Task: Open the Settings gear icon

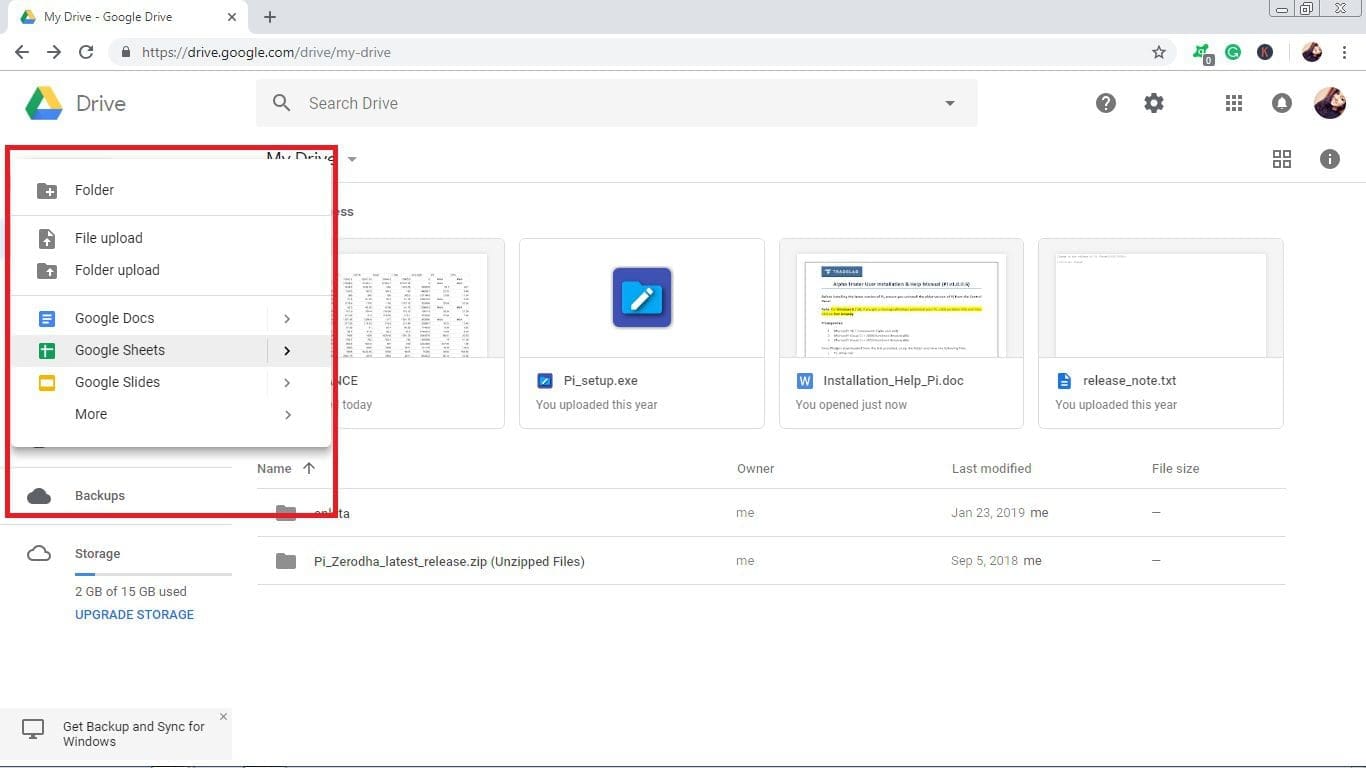Action: 1154,103
